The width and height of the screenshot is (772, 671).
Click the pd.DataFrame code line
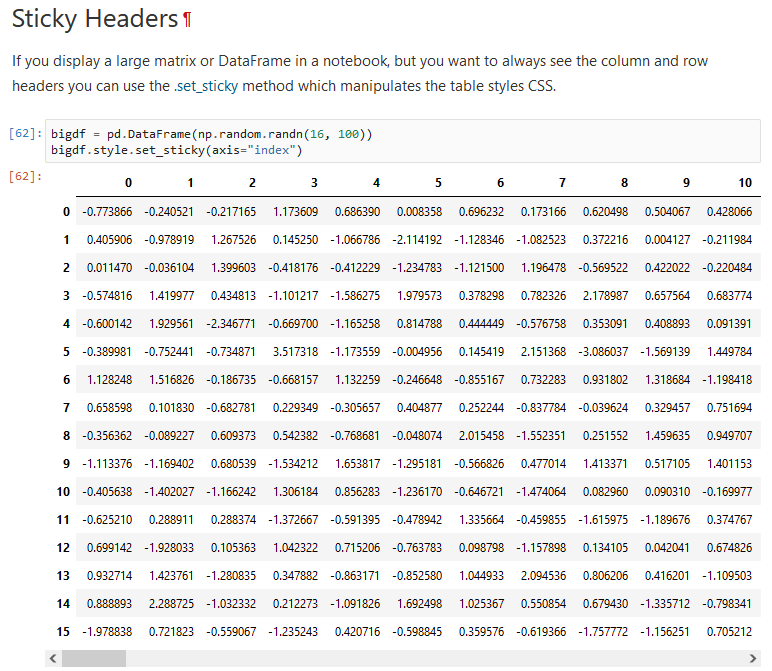tap(212, 134)
